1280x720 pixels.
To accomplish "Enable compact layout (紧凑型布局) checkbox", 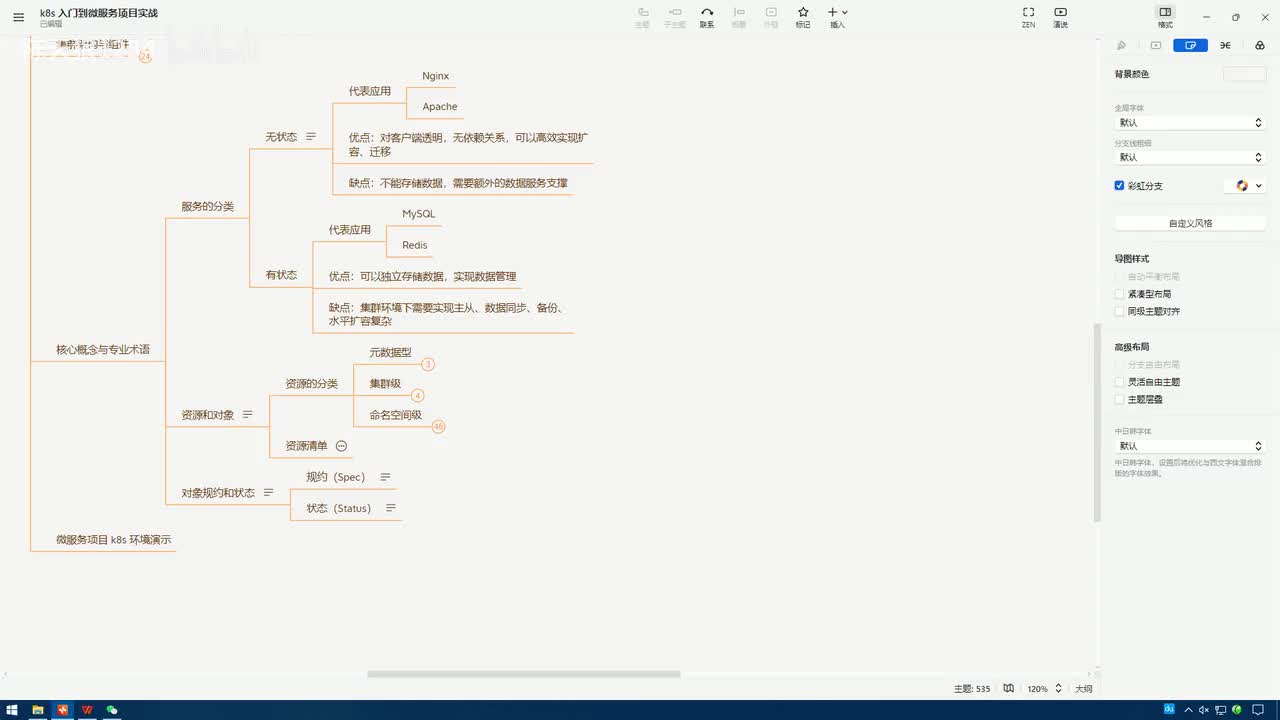I will (1120, 294).
